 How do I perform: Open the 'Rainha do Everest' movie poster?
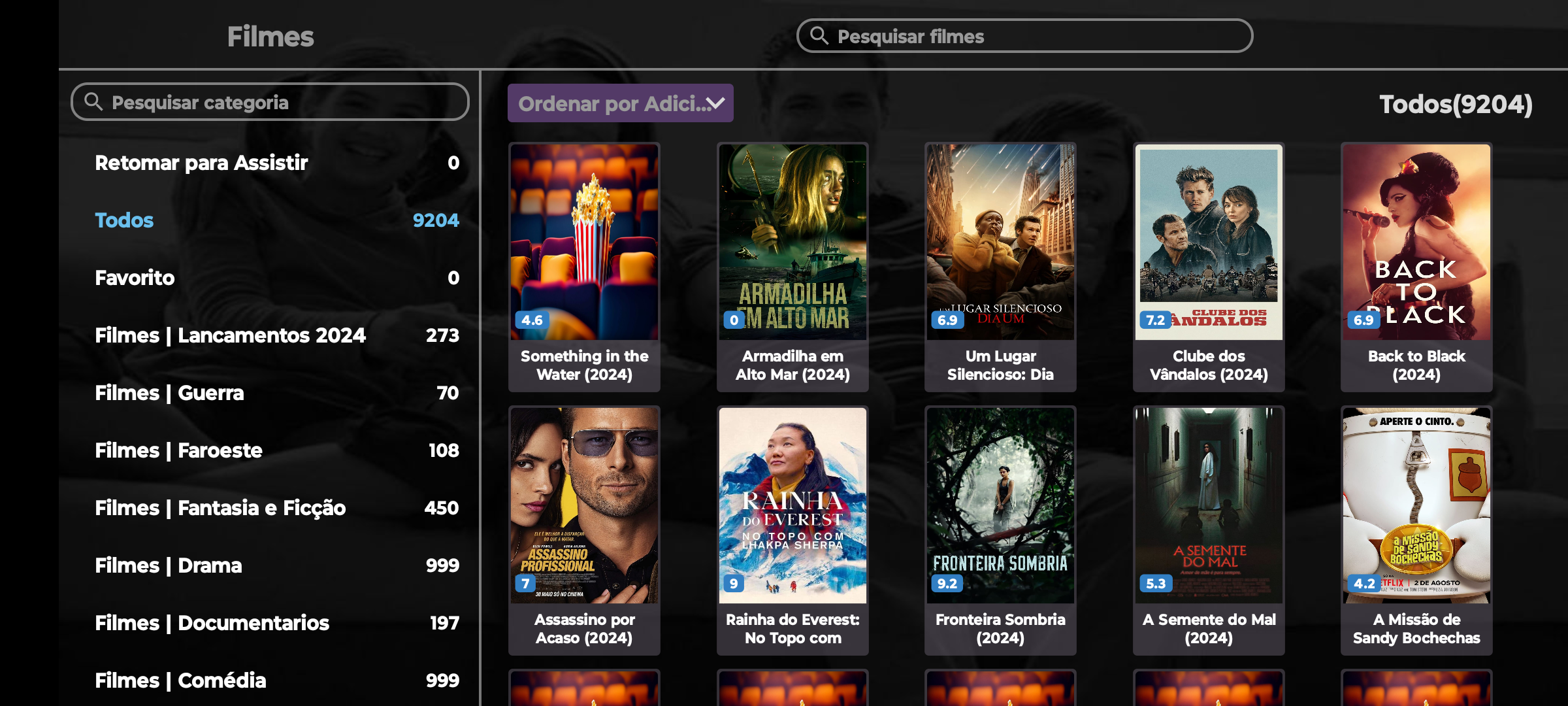pyautogui.click(x=792, y=505)
